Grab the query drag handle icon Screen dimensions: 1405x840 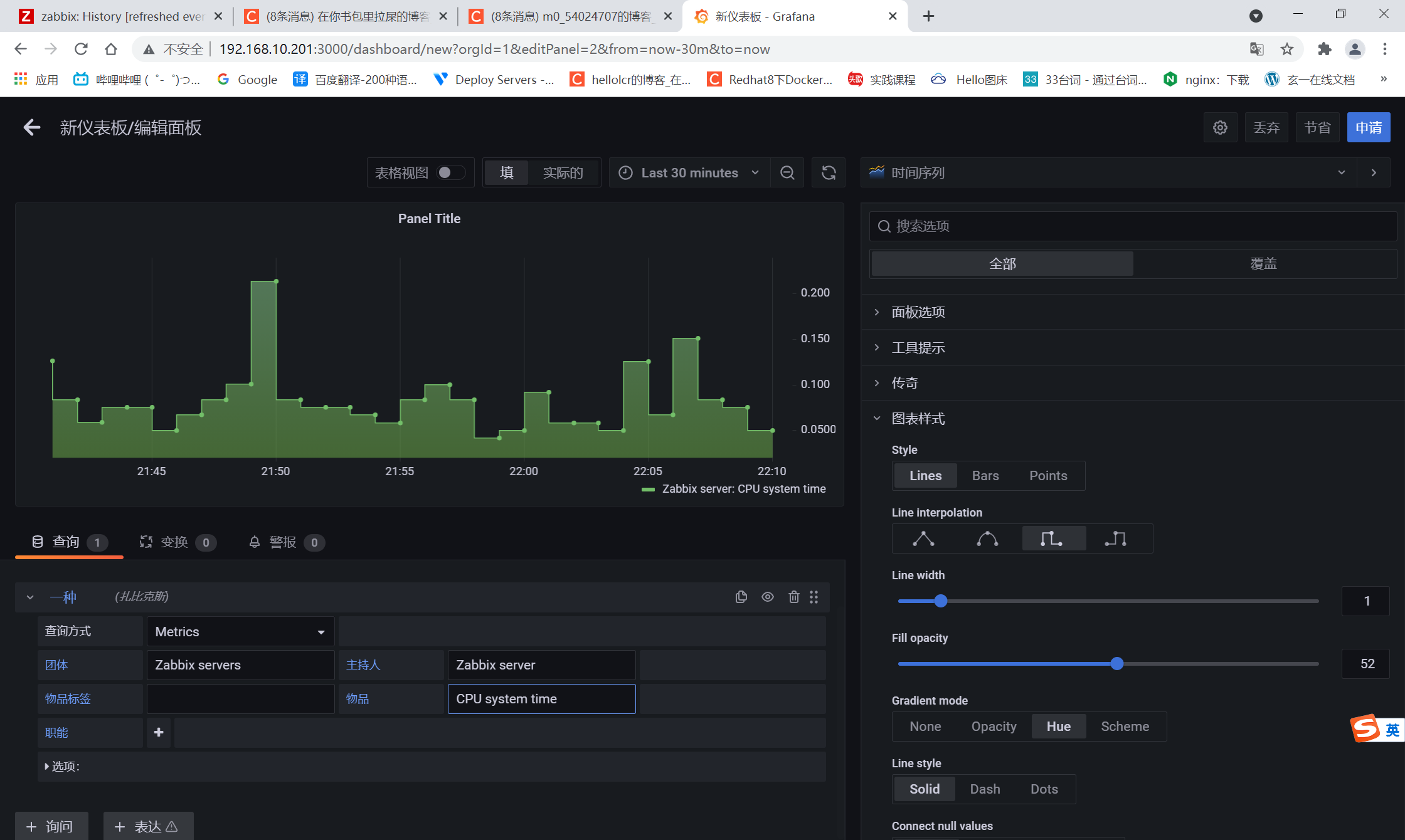pos(814,597)
